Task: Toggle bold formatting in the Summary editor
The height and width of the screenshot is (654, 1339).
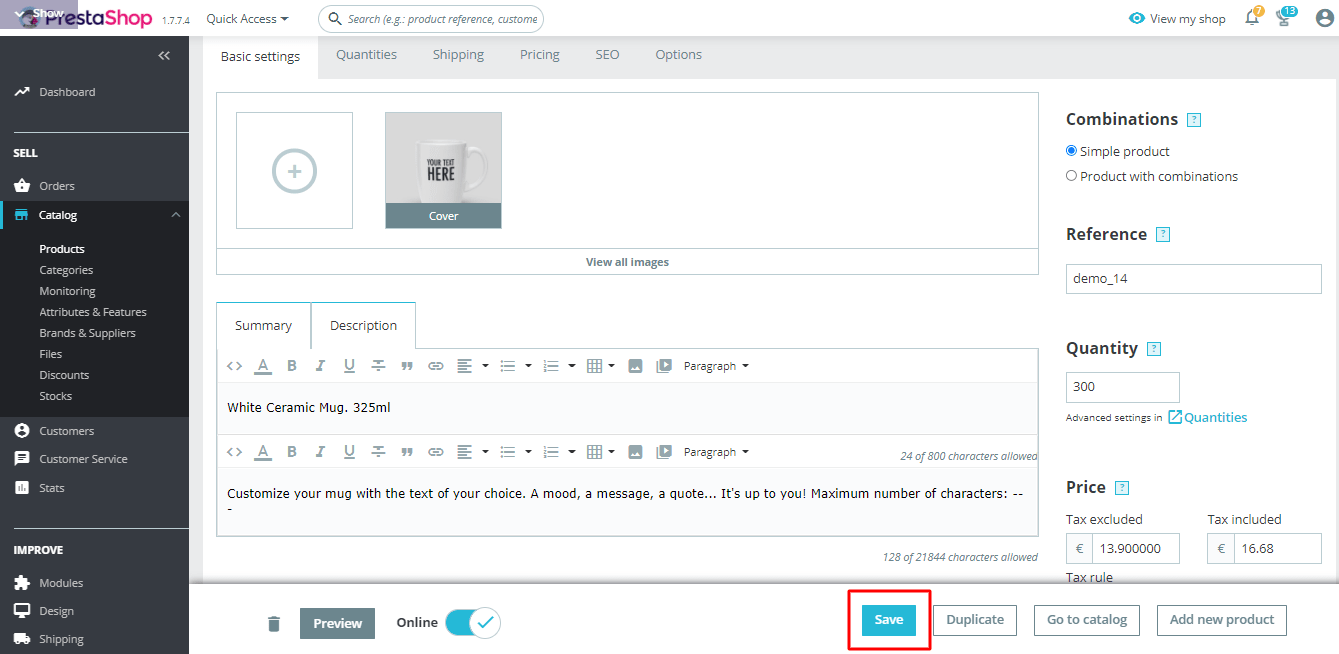Action: [291, 365]
